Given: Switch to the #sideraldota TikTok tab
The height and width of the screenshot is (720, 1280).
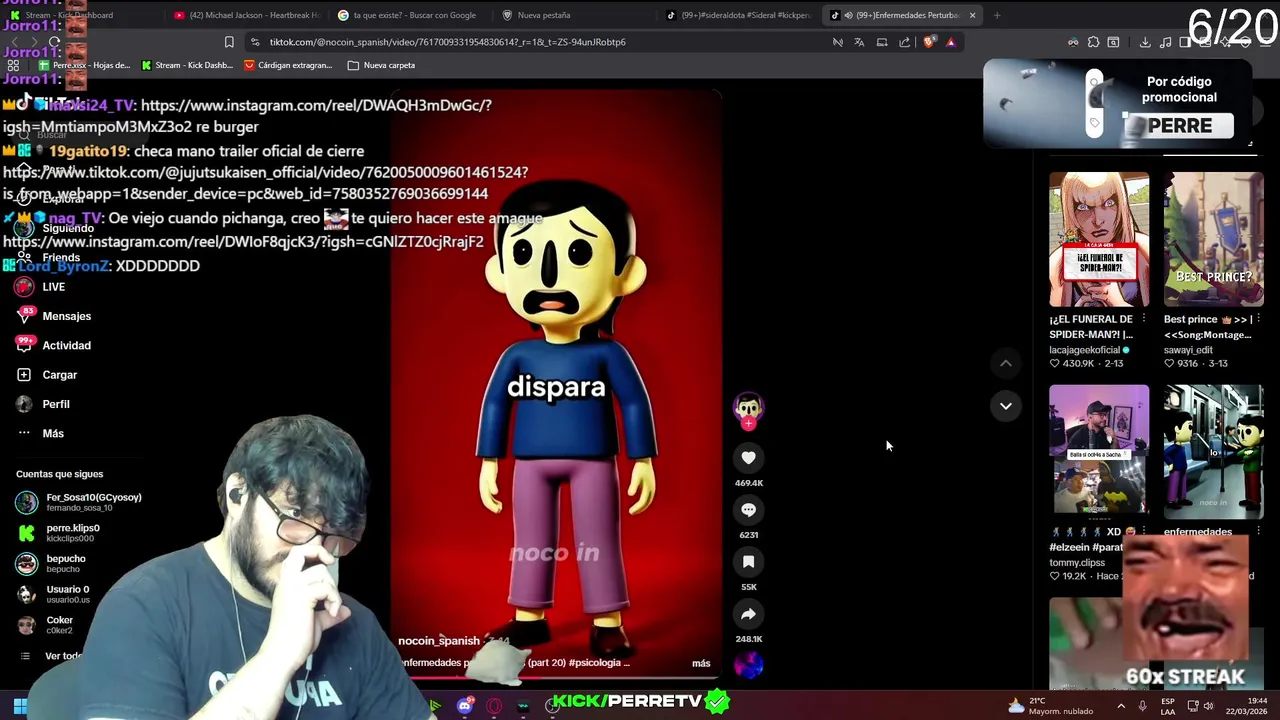Looking at the screenshot, I should 740,15.
